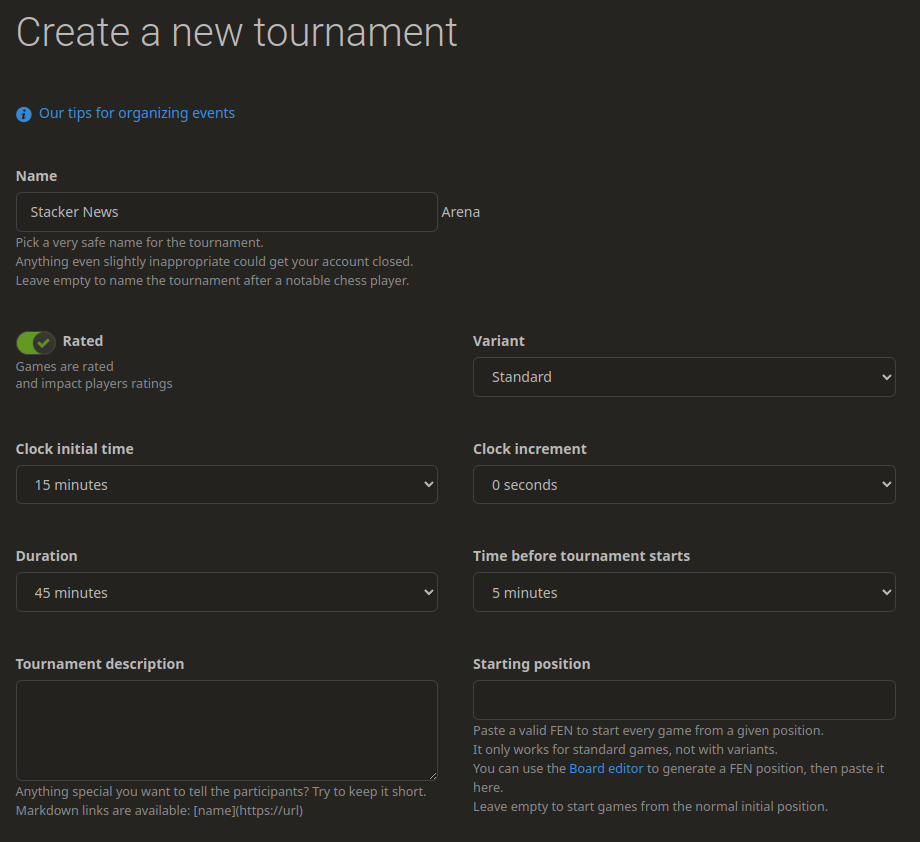Click the Tournament description text area
920x842 pixels.
226,730
